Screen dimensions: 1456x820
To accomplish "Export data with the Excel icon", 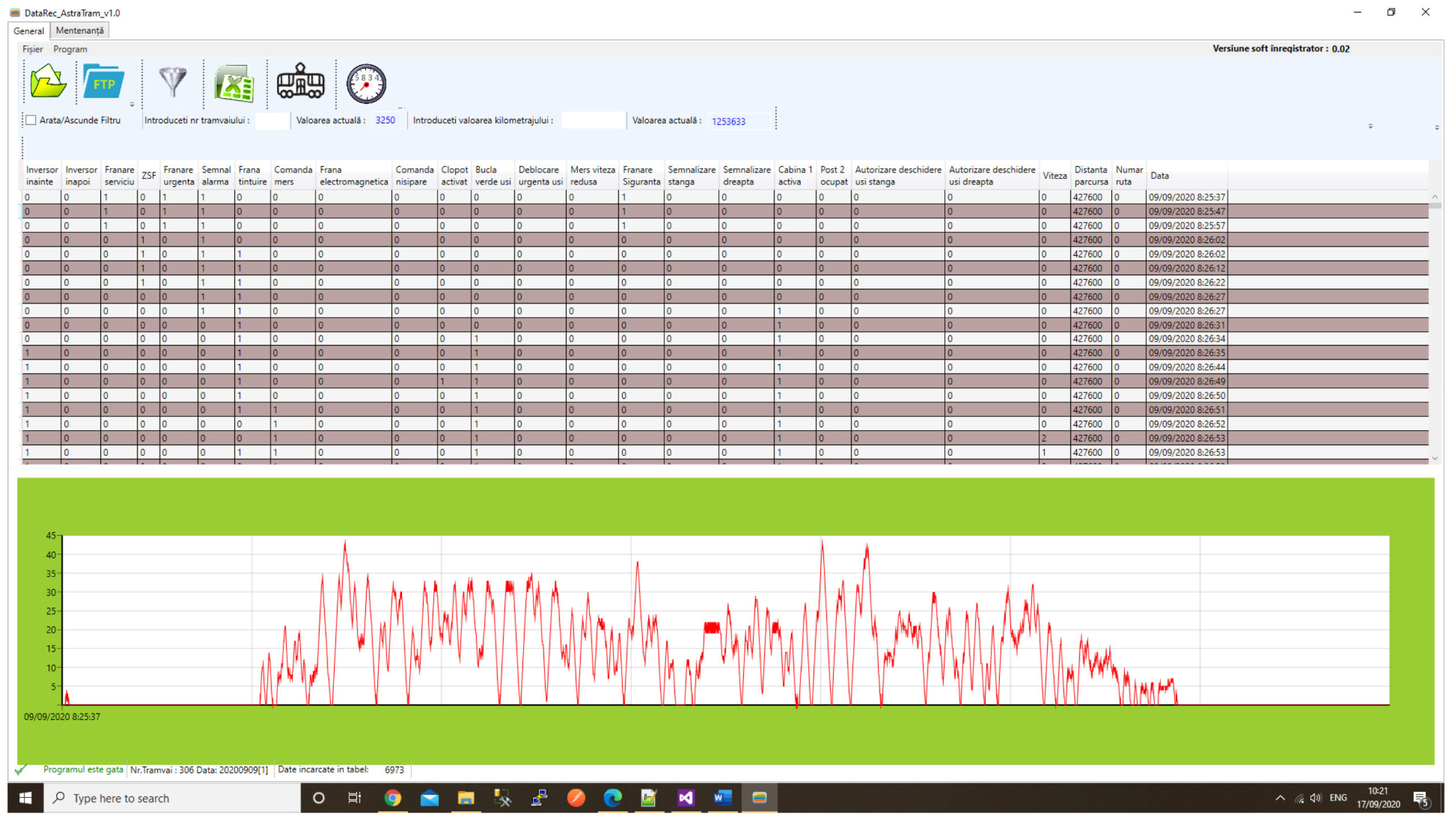I will coord(234,83).
